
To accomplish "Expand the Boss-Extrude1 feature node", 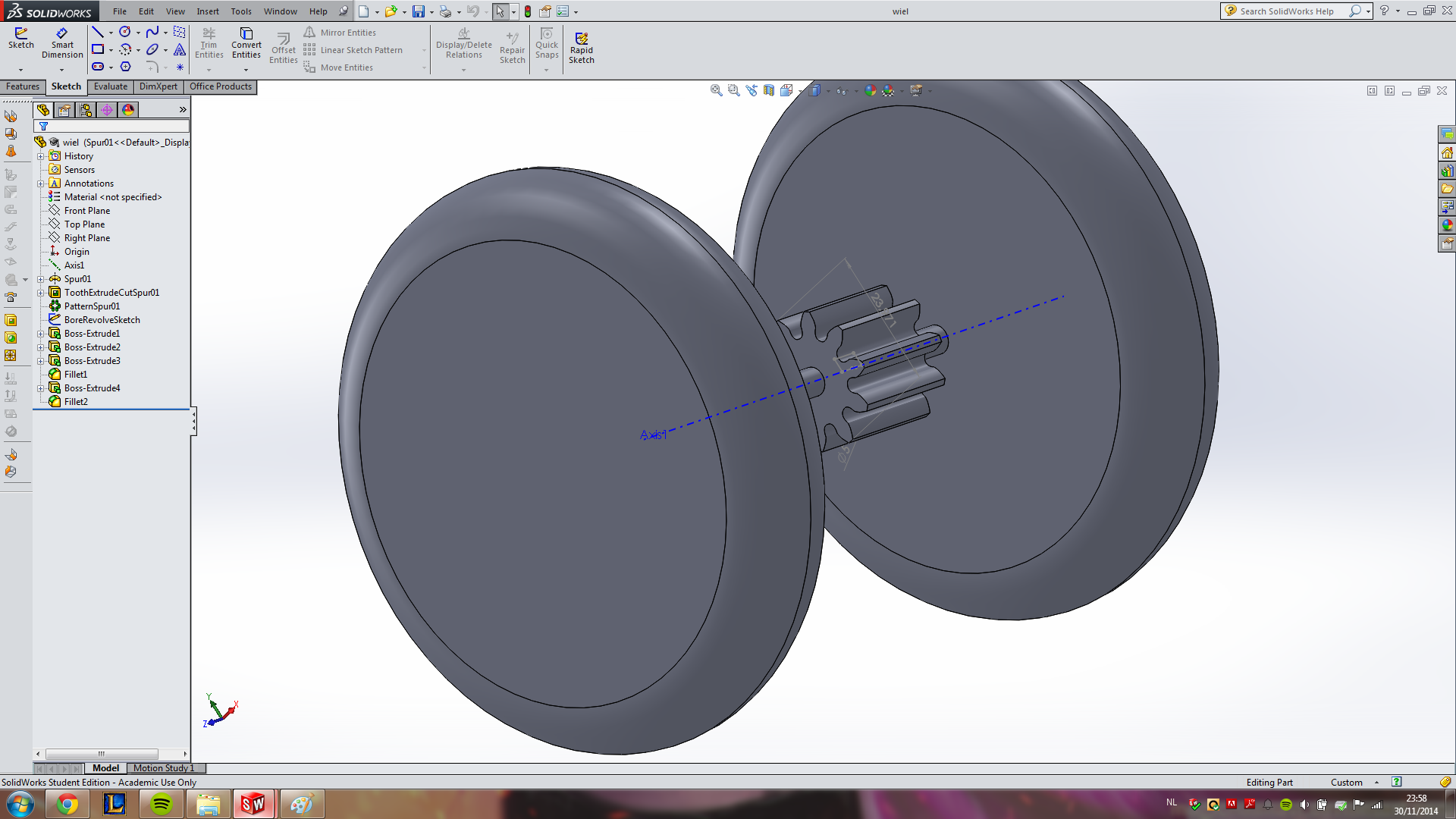I will point(41,334).
